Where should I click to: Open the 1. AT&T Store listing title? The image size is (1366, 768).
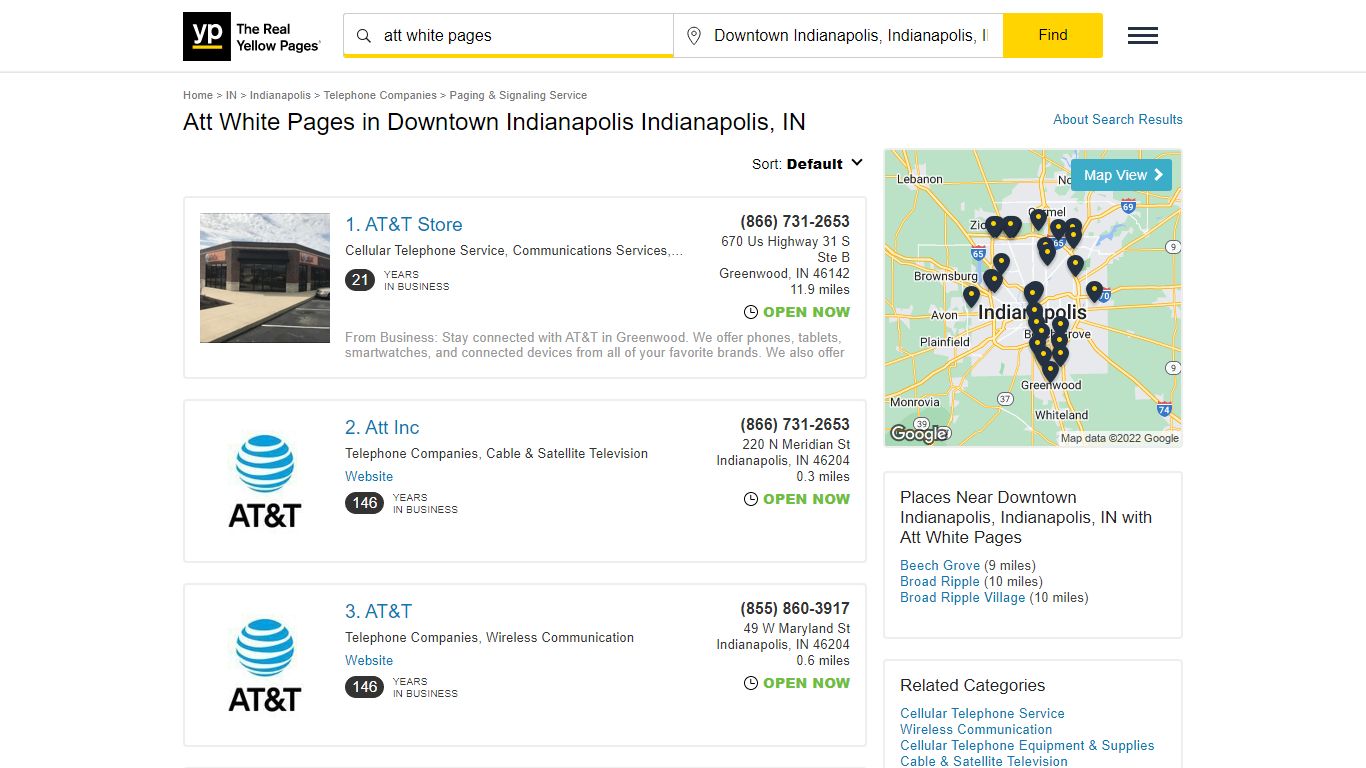[404, 224]
